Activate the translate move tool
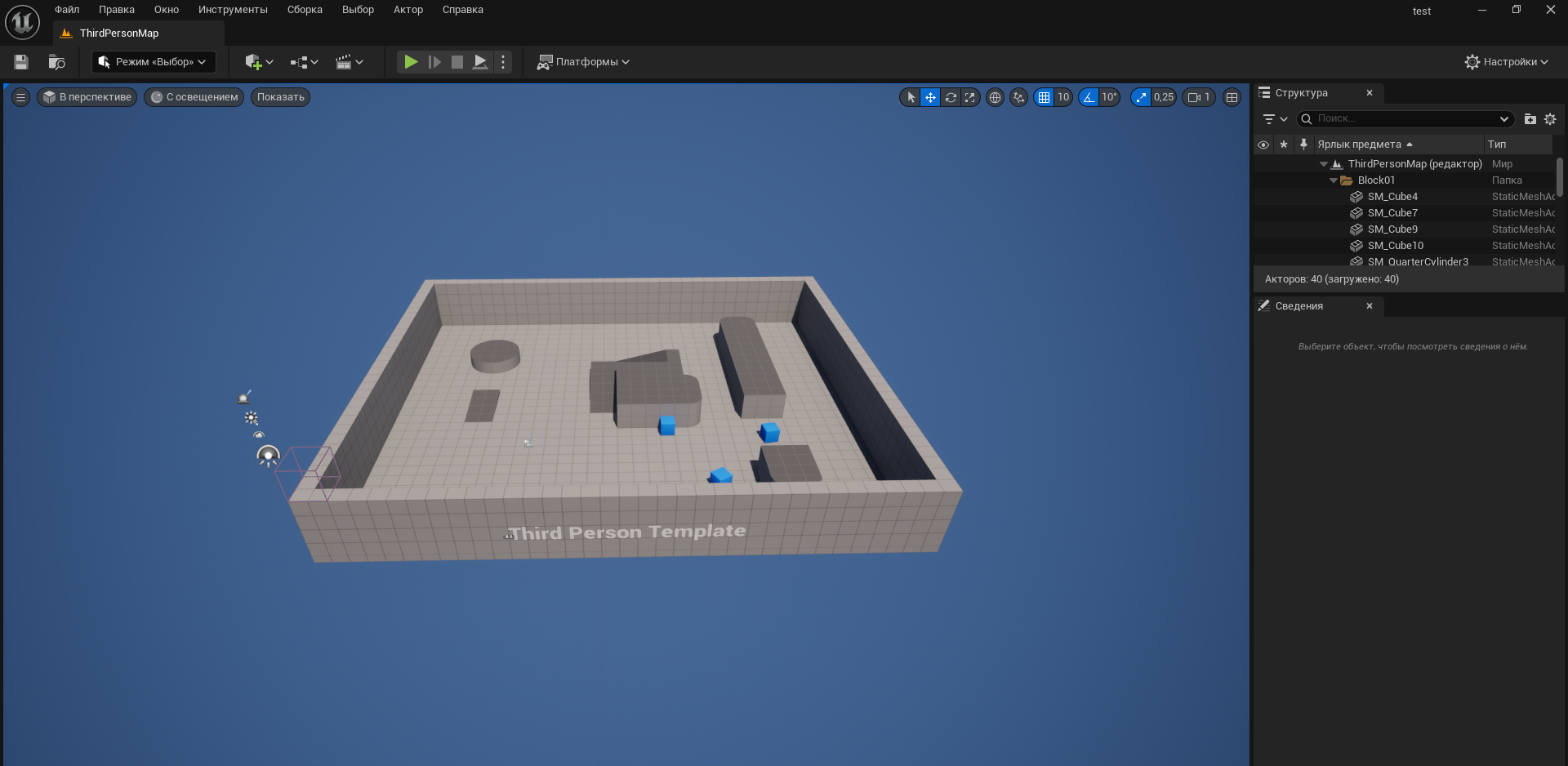 [x=930, y=97]
